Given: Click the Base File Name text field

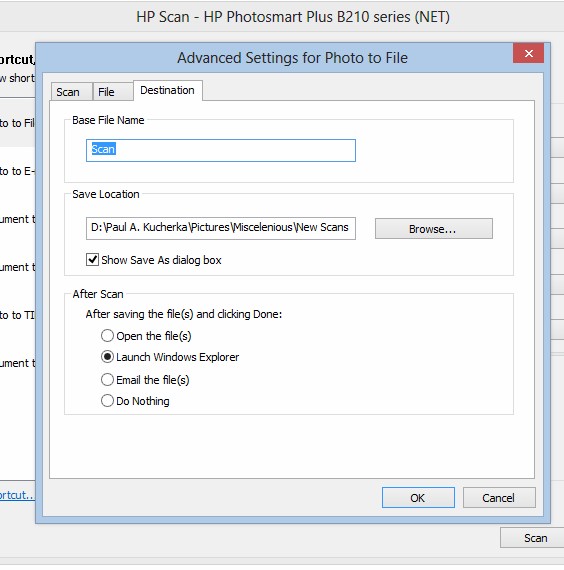Looking at the screenshot, I should (221, 150).
